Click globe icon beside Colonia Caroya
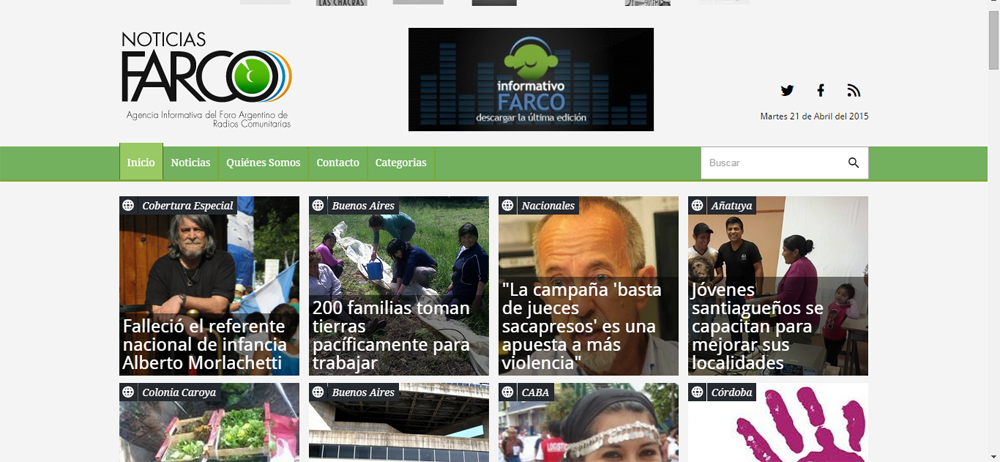The width and height of the screenshot is (1000, 462). [x=128, y=392]
